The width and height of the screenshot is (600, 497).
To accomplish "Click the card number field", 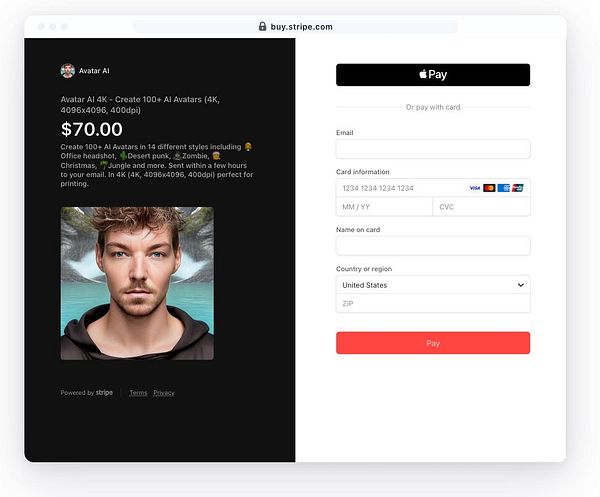I will (433, 188).
